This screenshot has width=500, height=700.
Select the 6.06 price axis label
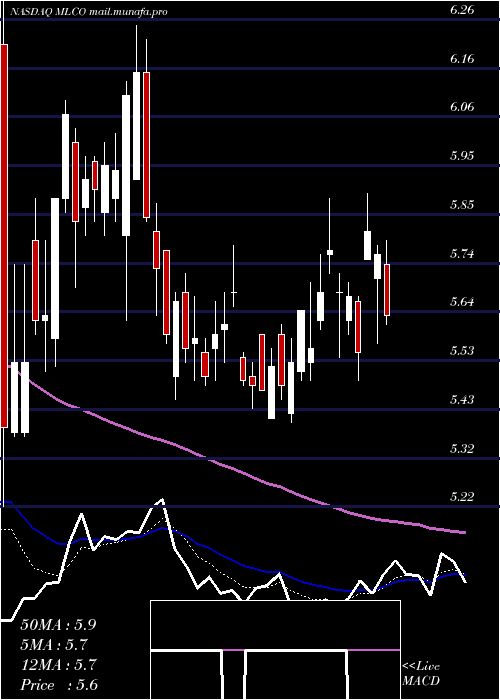pyautogui.click(x=461, y=107)
